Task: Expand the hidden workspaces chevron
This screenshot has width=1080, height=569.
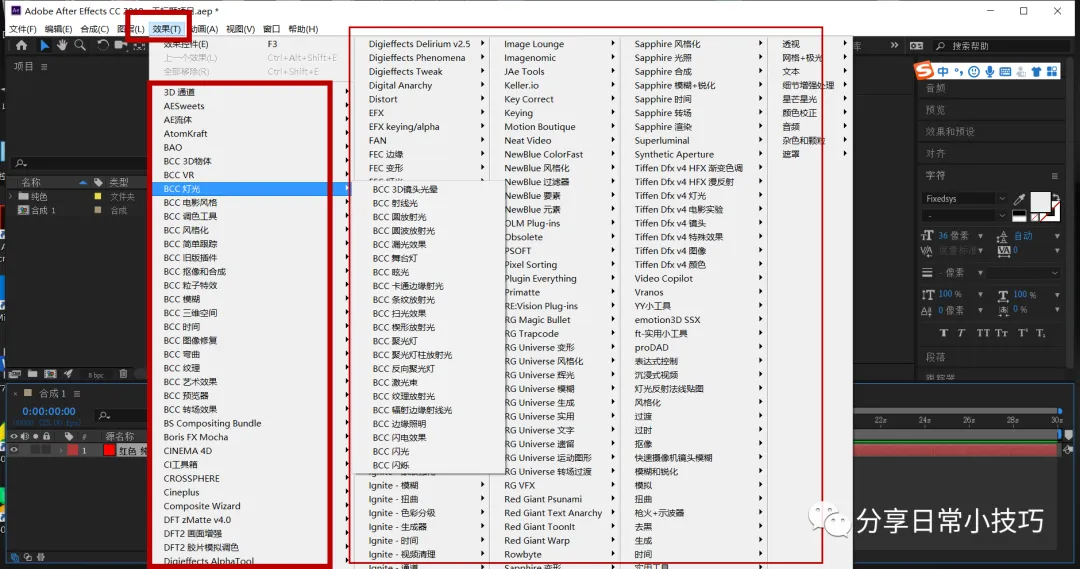Action: [894, 45]
